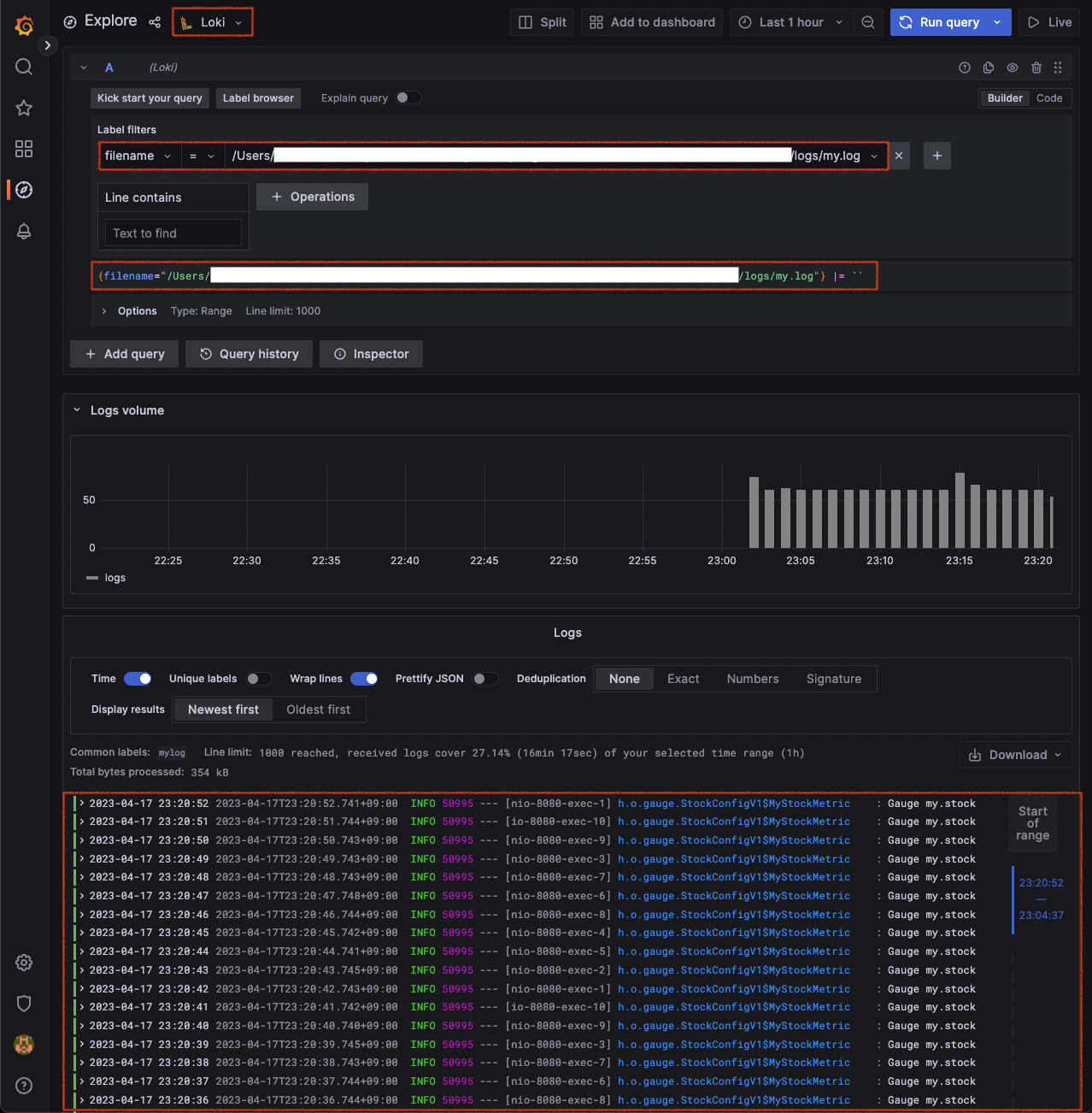Remove the filename label filter
Screen dimensions: 1092x1113
899,156
